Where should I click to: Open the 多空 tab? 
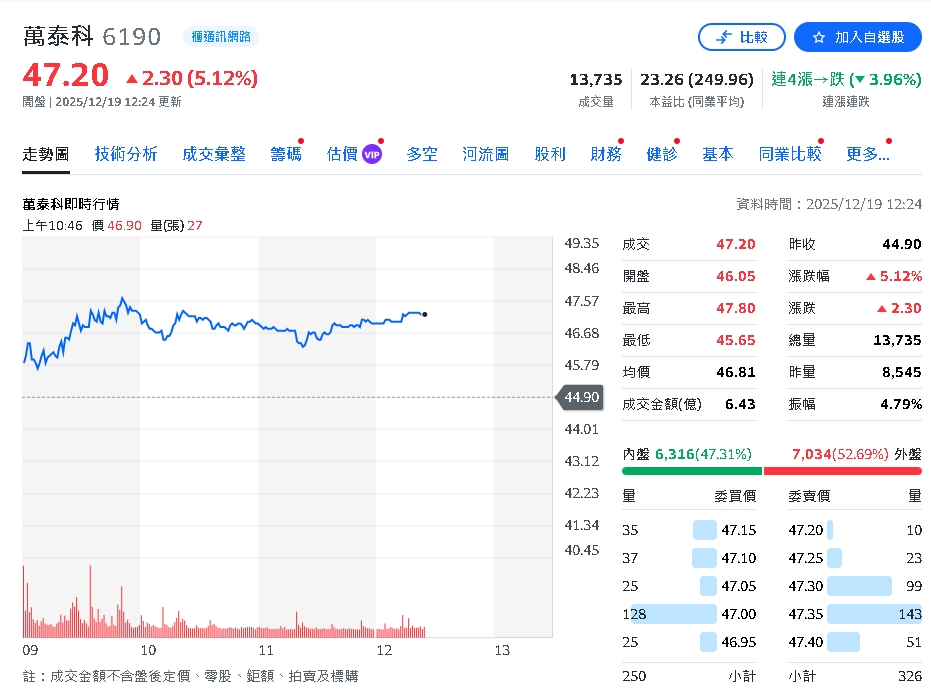421,155
